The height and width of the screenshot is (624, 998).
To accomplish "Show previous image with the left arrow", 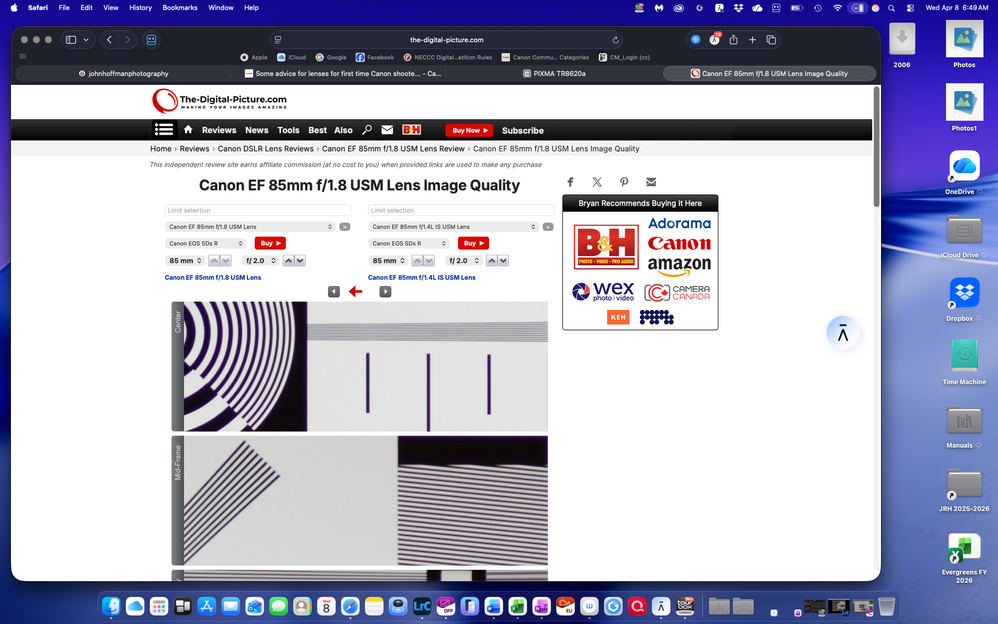I will tap(334, 292).
